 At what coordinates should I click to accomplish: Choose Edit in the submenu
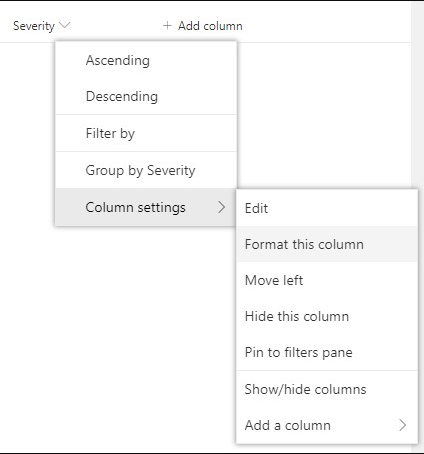pos(327,208)
